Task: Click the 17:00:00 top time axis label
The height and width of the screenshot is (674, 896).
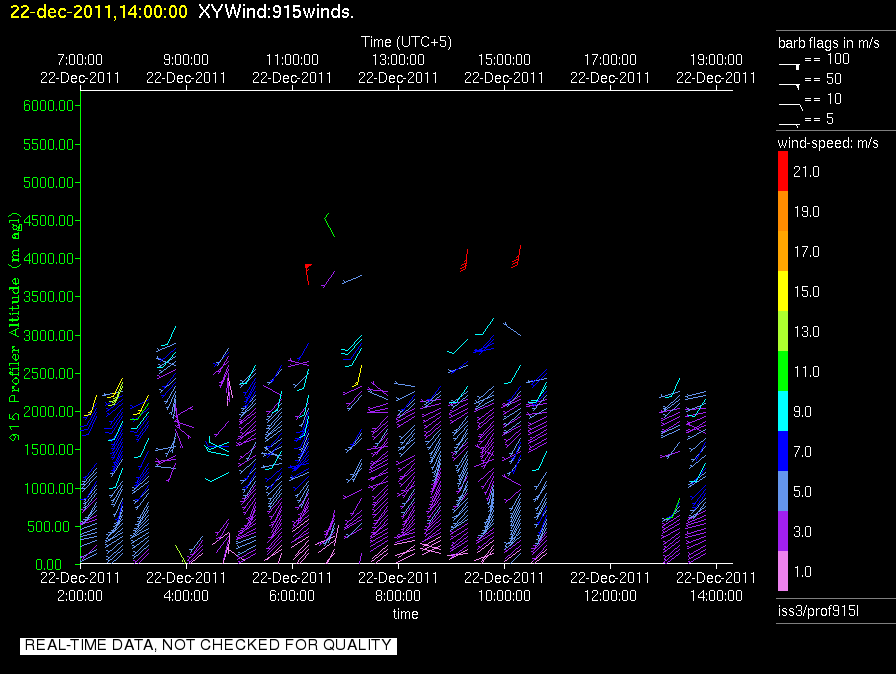Action: point(610,60)
